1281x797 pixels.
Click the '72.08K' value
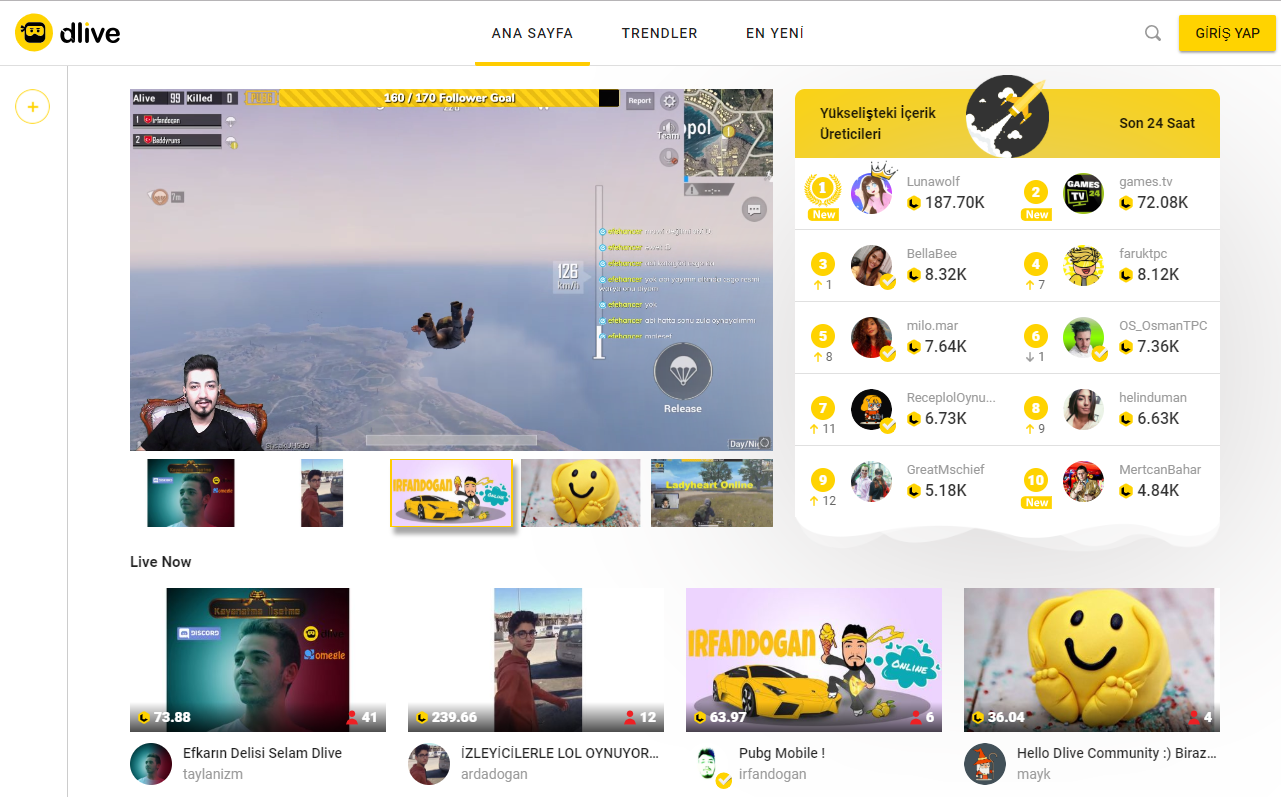[1163, 203]
